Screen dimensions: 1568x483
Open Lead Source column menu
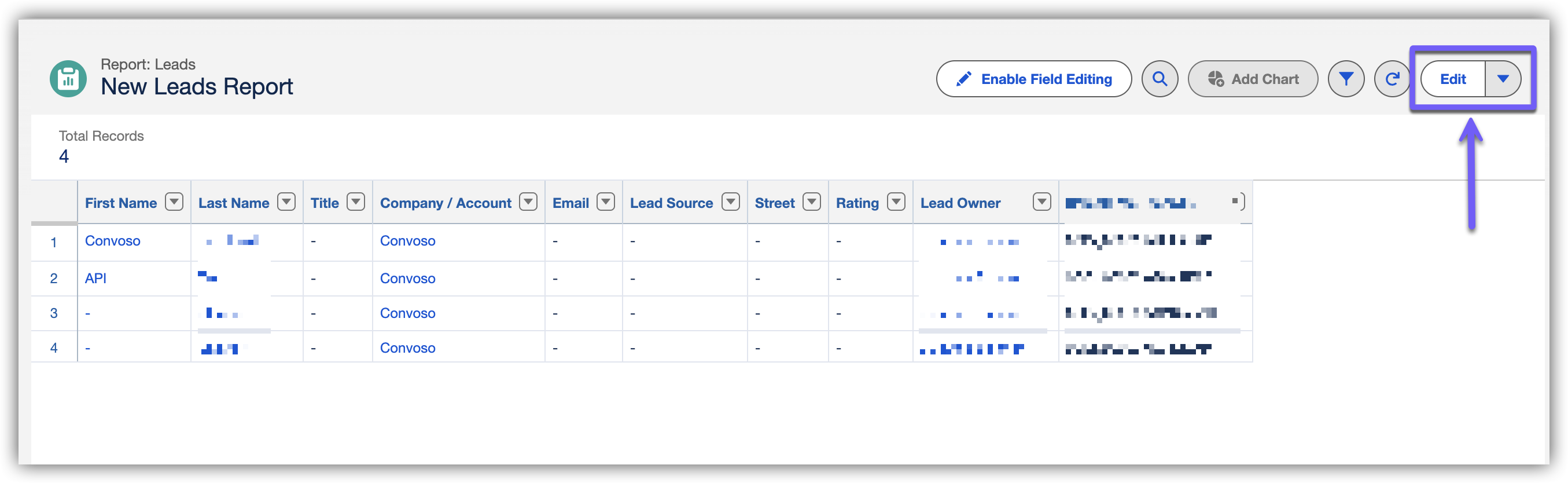pyautogui.click(x=730, y=202)
